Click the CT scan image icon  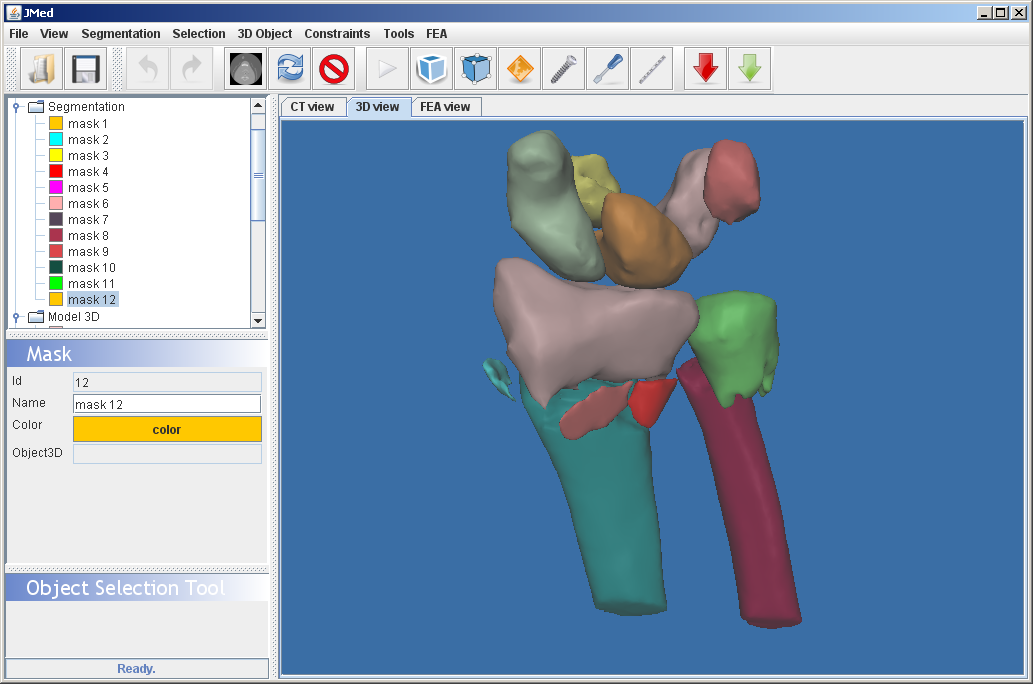(x=246, y=69)
